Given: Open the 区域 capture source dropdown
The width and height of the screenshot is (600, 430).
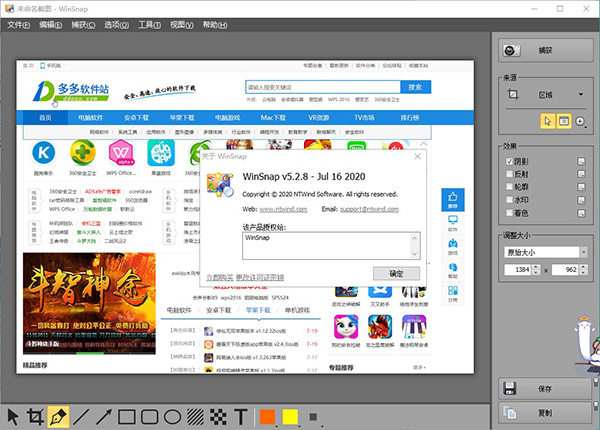Looking at the screenshot, I should click(580, 94).
